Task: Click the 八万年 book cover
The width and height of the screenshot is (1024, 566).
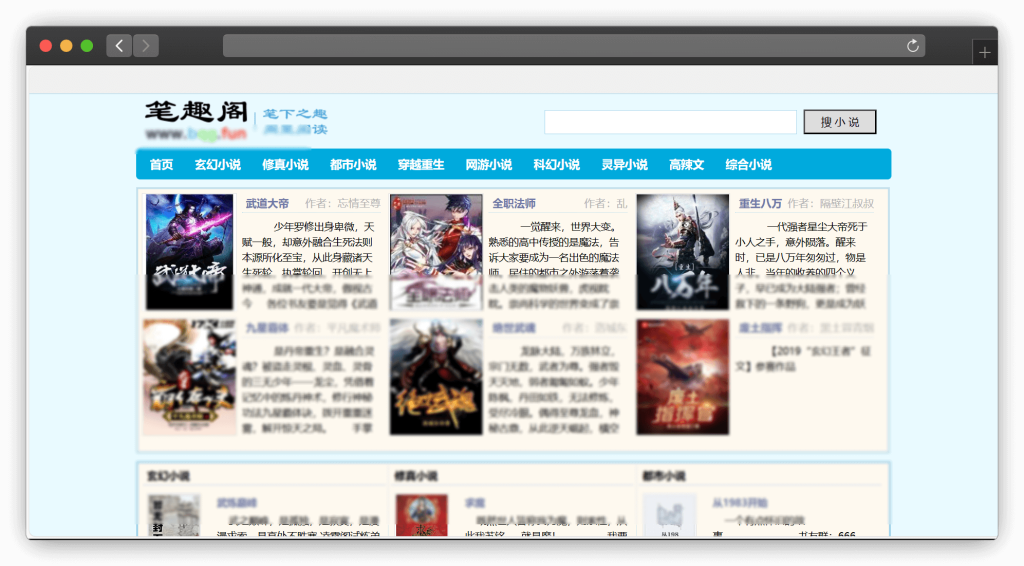Action: click(x=682, y=251)
